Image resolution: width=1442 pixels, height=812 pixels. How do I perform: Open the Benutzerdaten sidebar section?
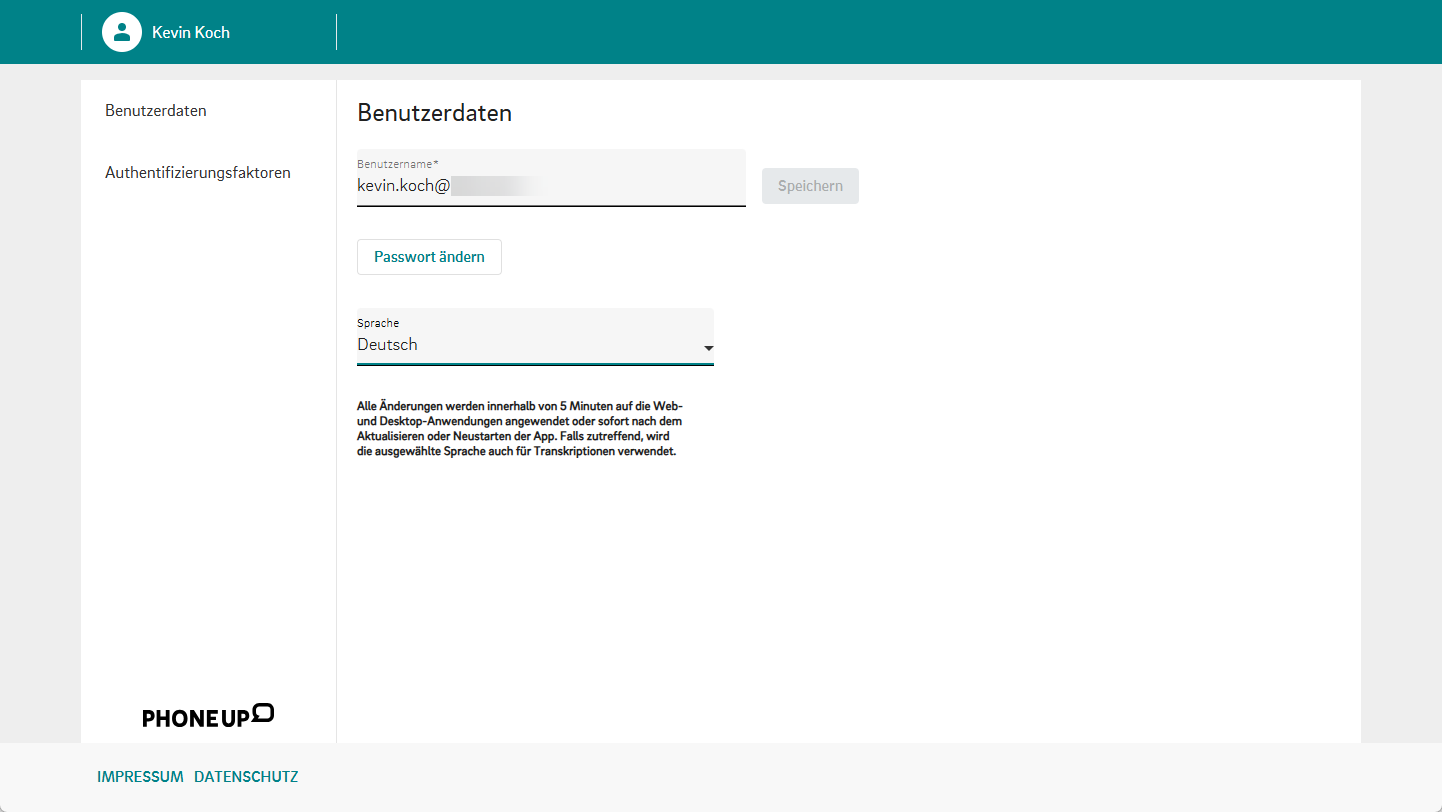pos(156,111)
